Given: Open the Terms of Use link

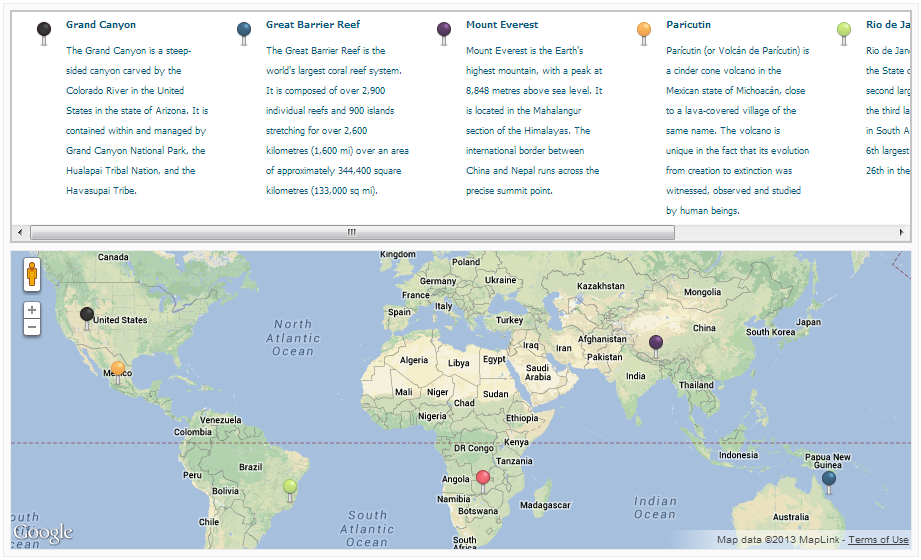Looking at the screenshot, I should [878, 539].
